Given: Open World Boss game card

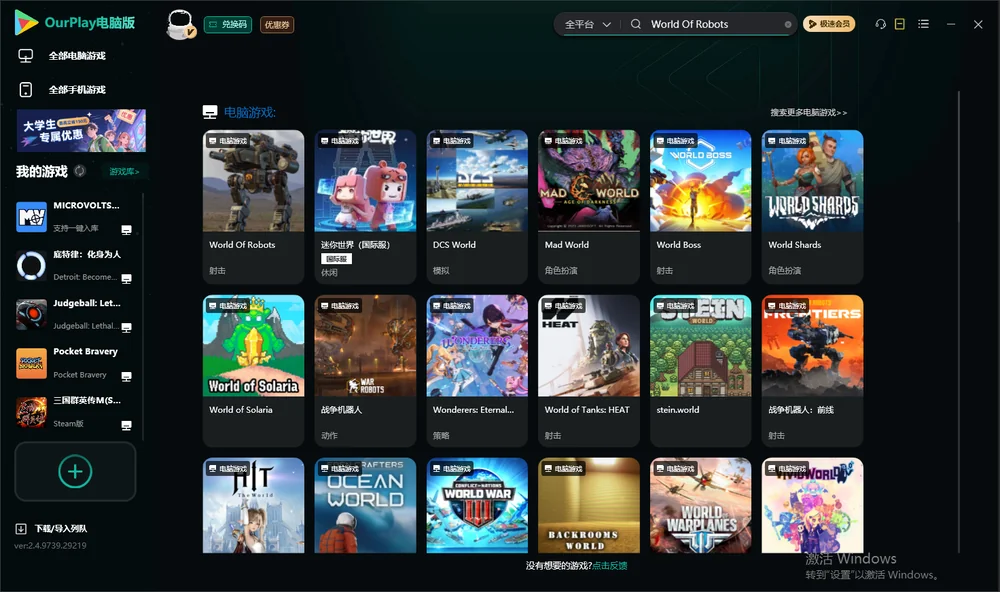Looking at the screenshot, I should [700, 207].
